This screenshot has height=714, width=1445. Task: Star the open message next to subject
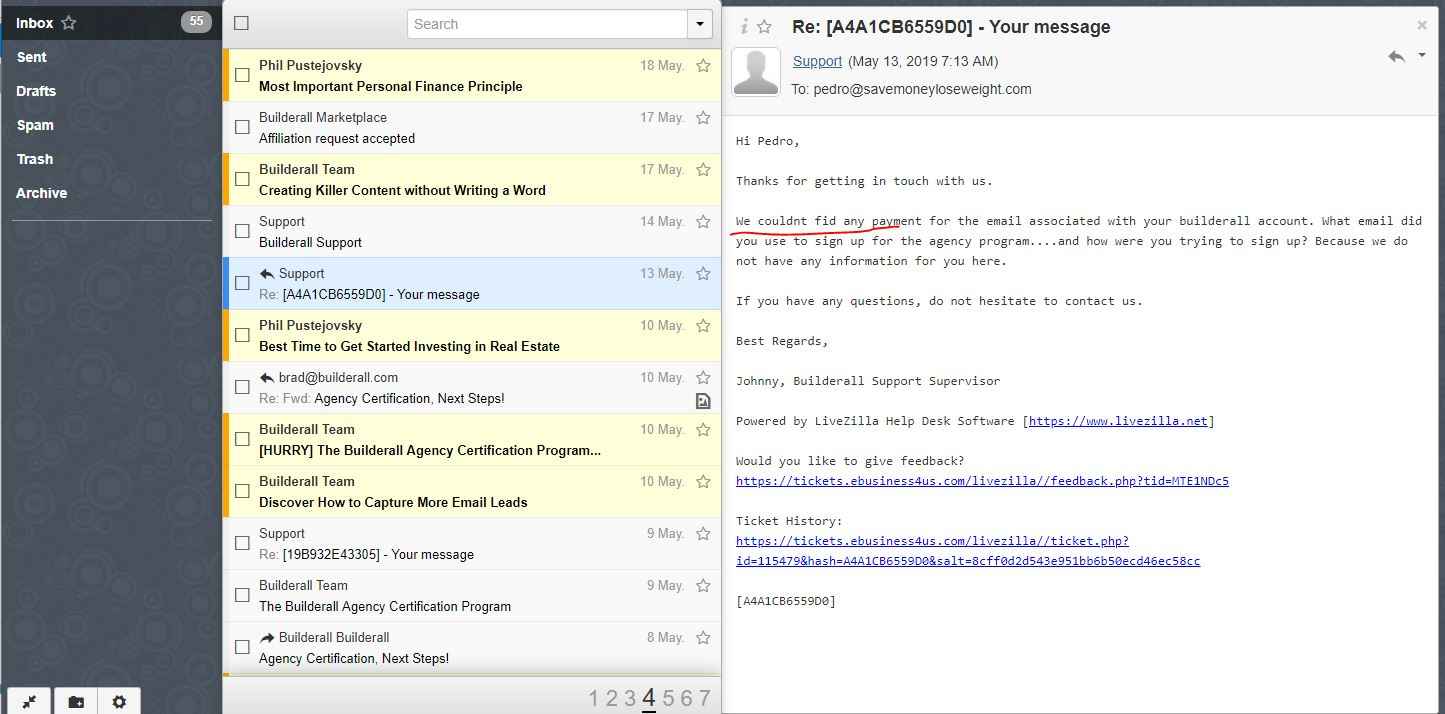coord(765,27)
